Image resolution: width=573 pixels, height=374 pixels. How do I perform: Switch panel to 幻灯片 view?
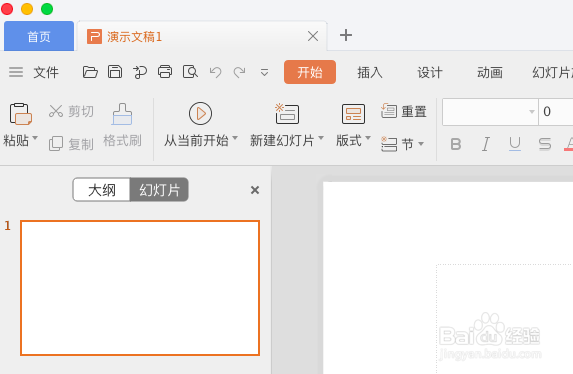click(159, 190)
